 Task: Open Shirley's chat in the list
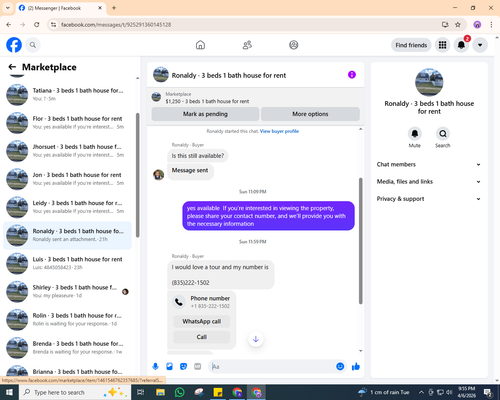point(67,291)
